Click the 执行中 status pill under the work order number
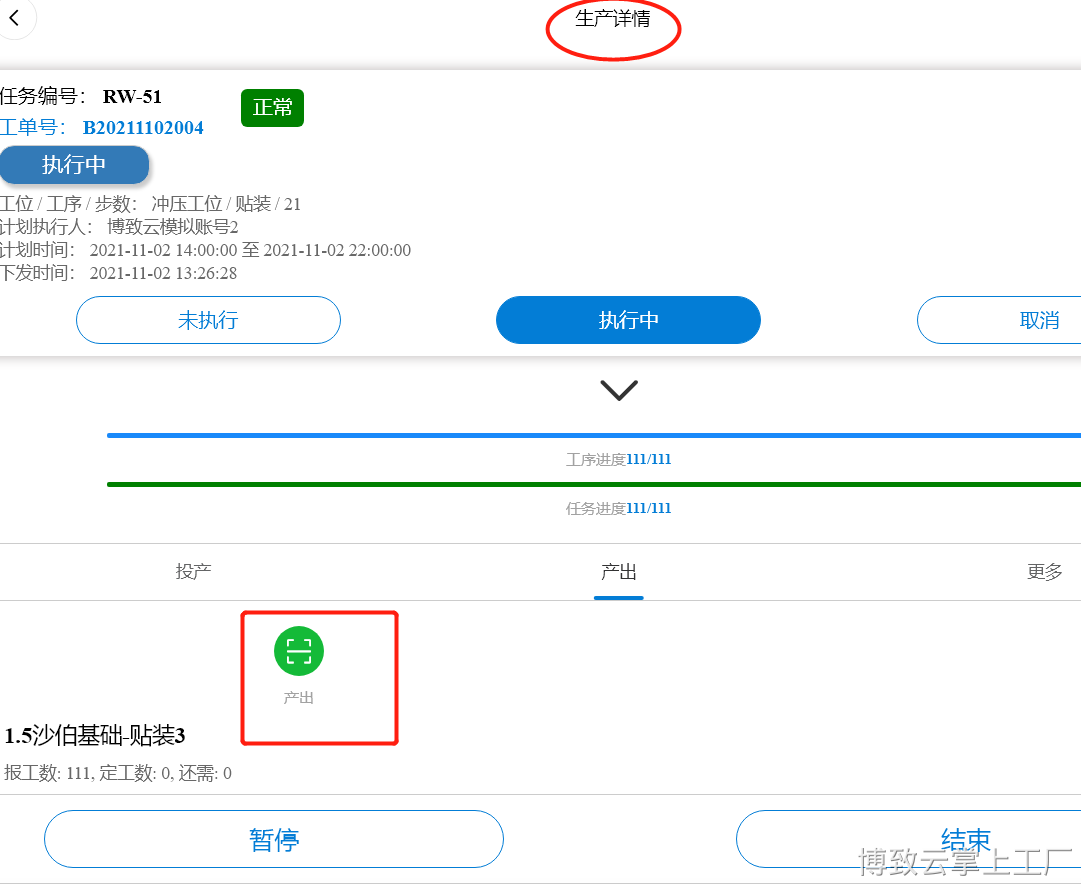1081x885 pixels. click(x=74, y=165)
